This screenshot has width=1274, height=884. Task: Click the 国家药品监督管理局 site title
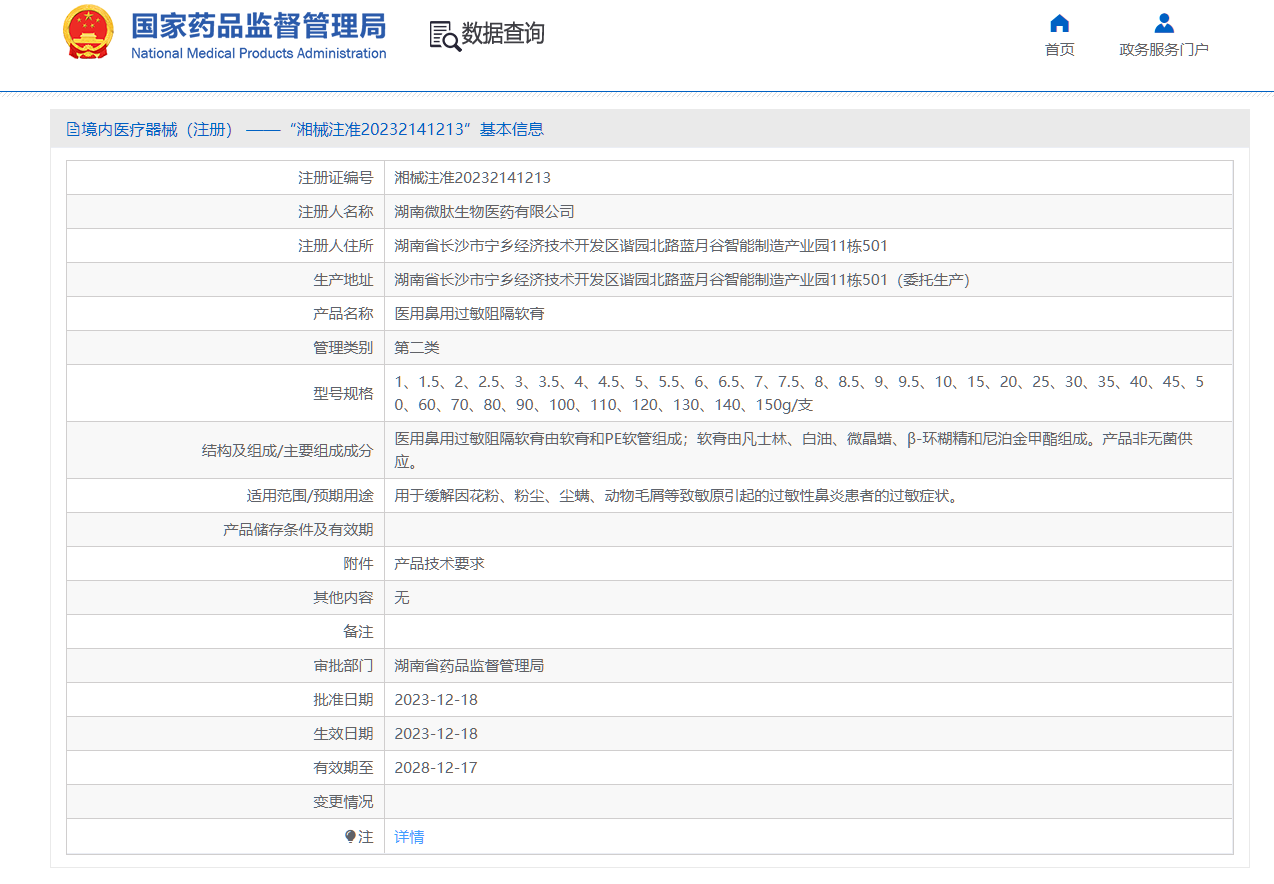(x=258, y=25)
